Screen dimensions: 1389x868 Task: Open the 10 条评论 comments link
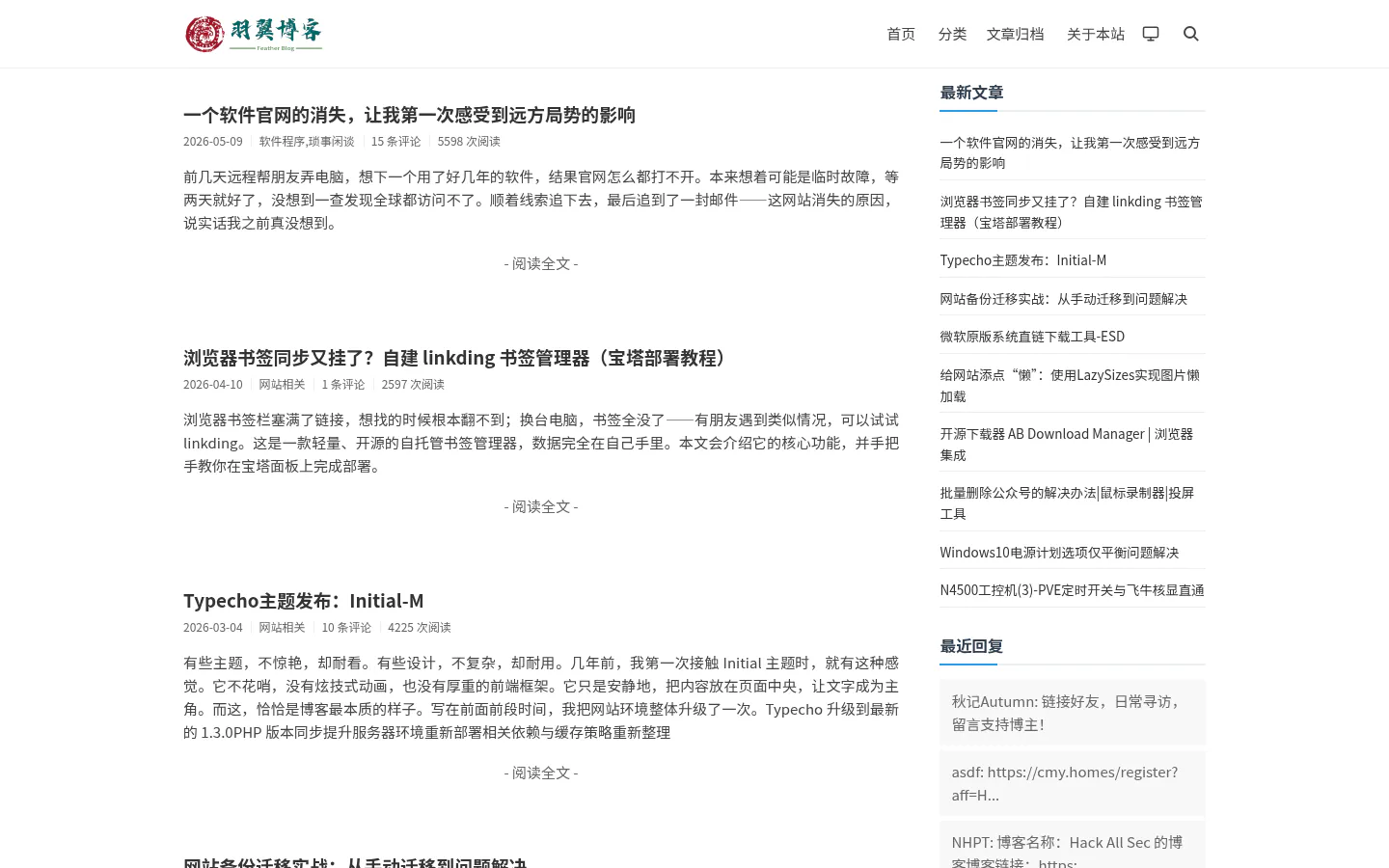pos(346,627)
